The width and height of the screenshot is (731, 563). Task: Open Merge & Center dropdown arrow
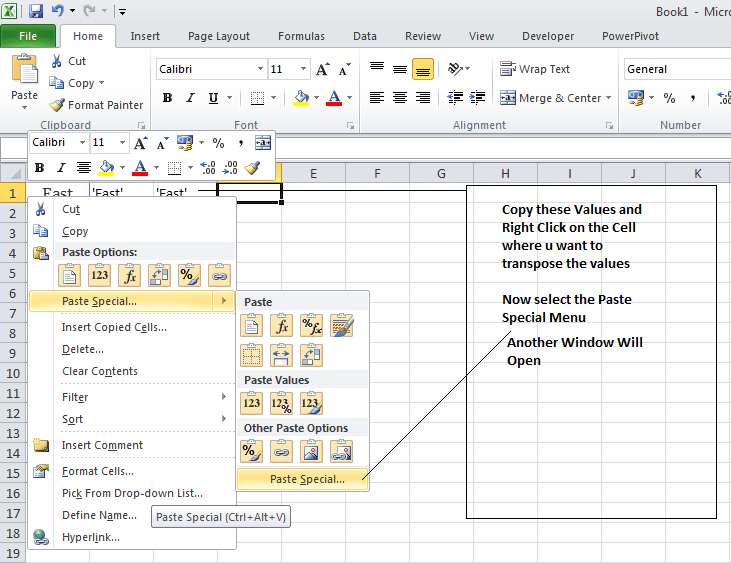click(x=611, y=98)
